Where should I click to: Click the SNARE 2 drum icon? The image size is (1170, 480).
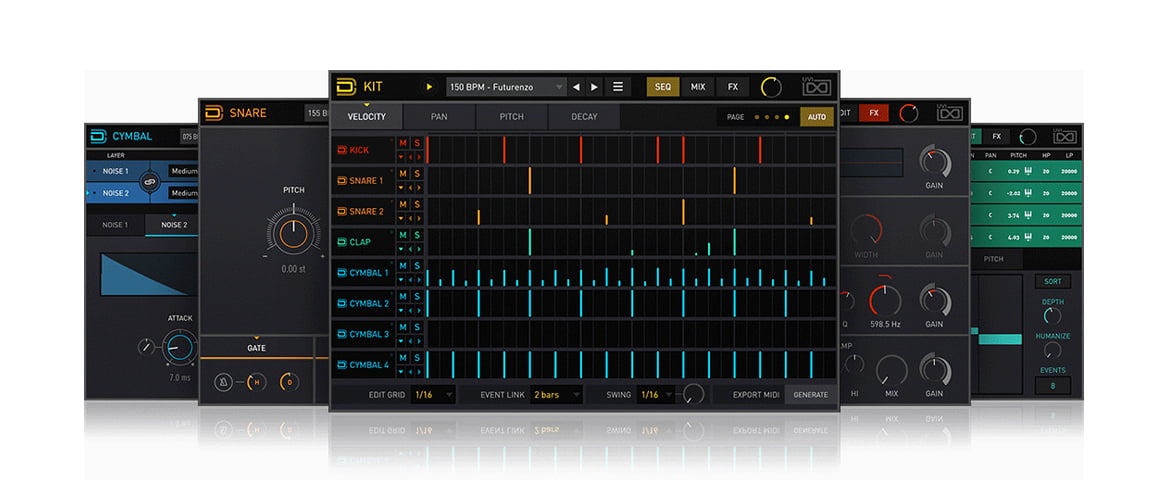(342, 211)
